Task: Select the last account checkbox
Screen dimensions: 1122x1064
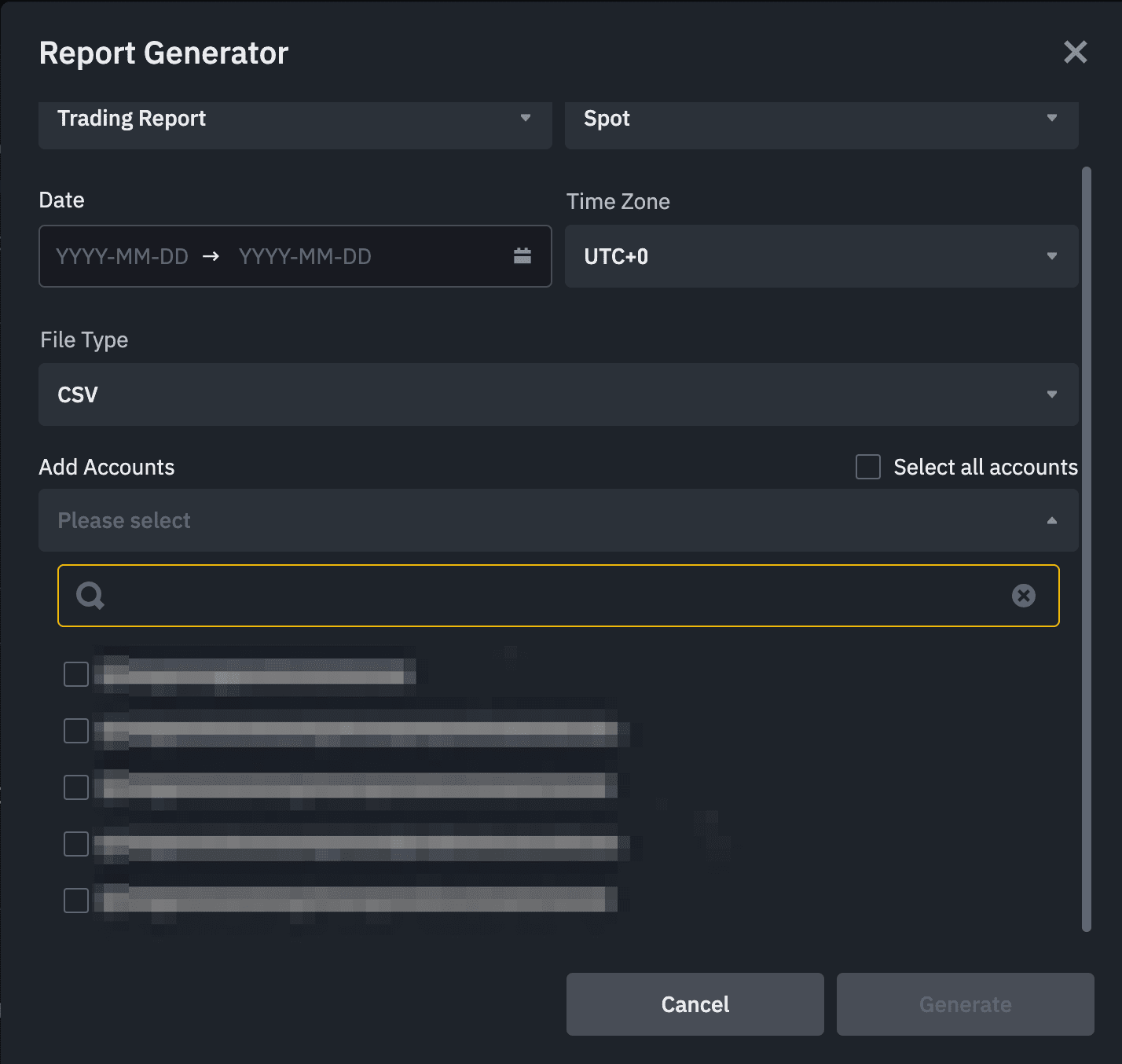Action: (76, 901)
